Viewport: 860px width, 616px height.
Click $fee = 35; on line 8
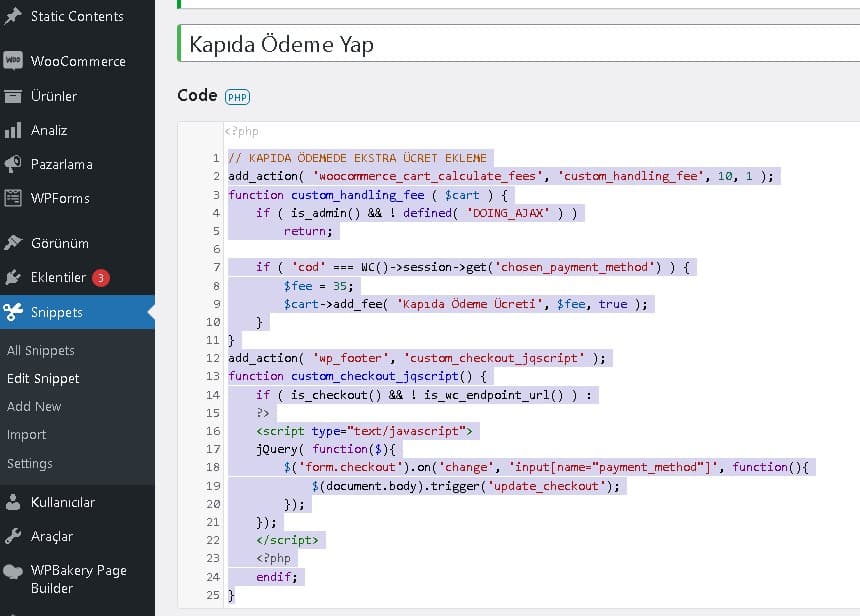coord(318,286)
